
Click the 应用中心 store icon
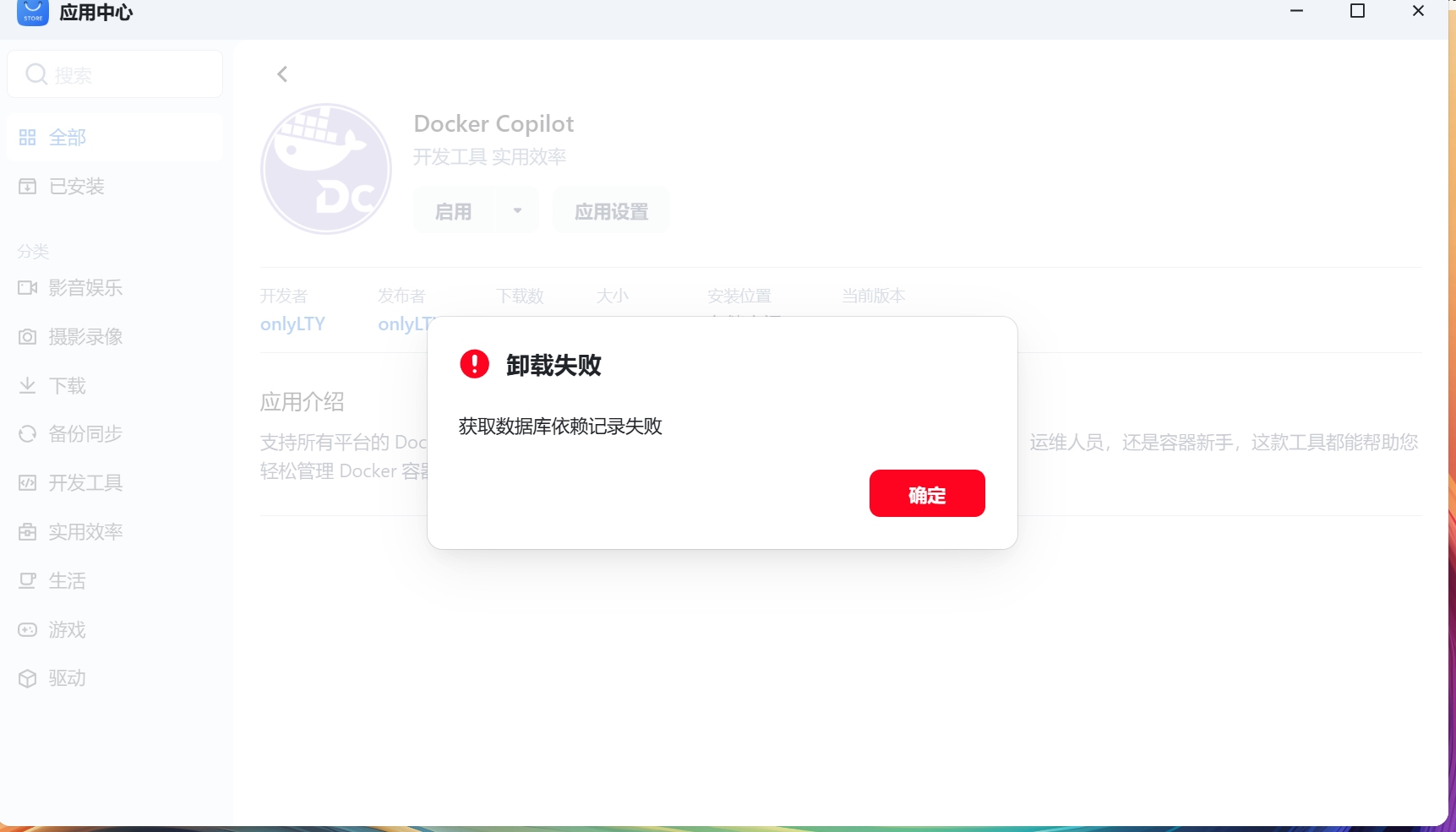33,12
